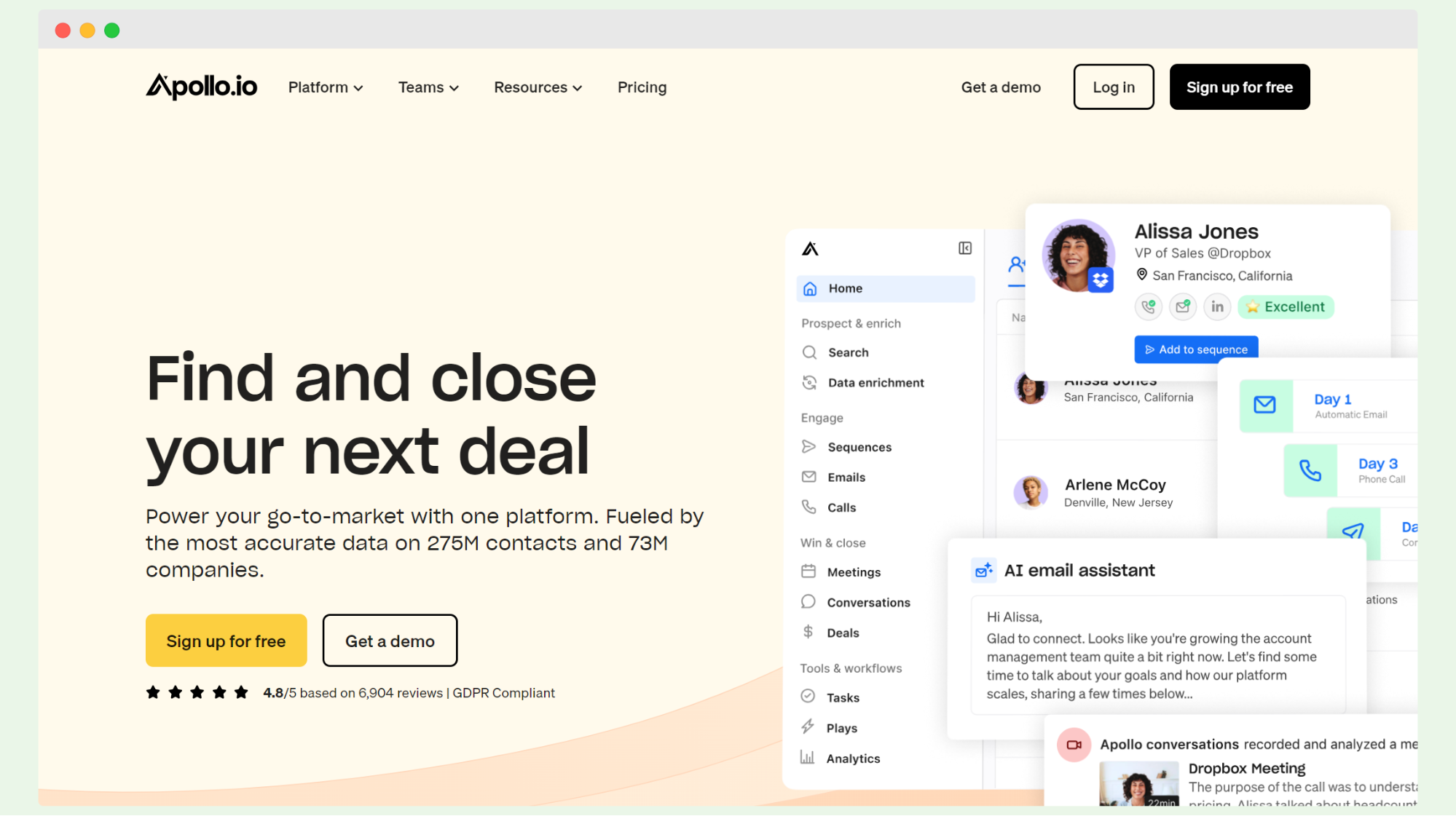This screenshot has width=1456, height=816.
Task: Click the yellow Sign up for free button
Action: point(226,641)
